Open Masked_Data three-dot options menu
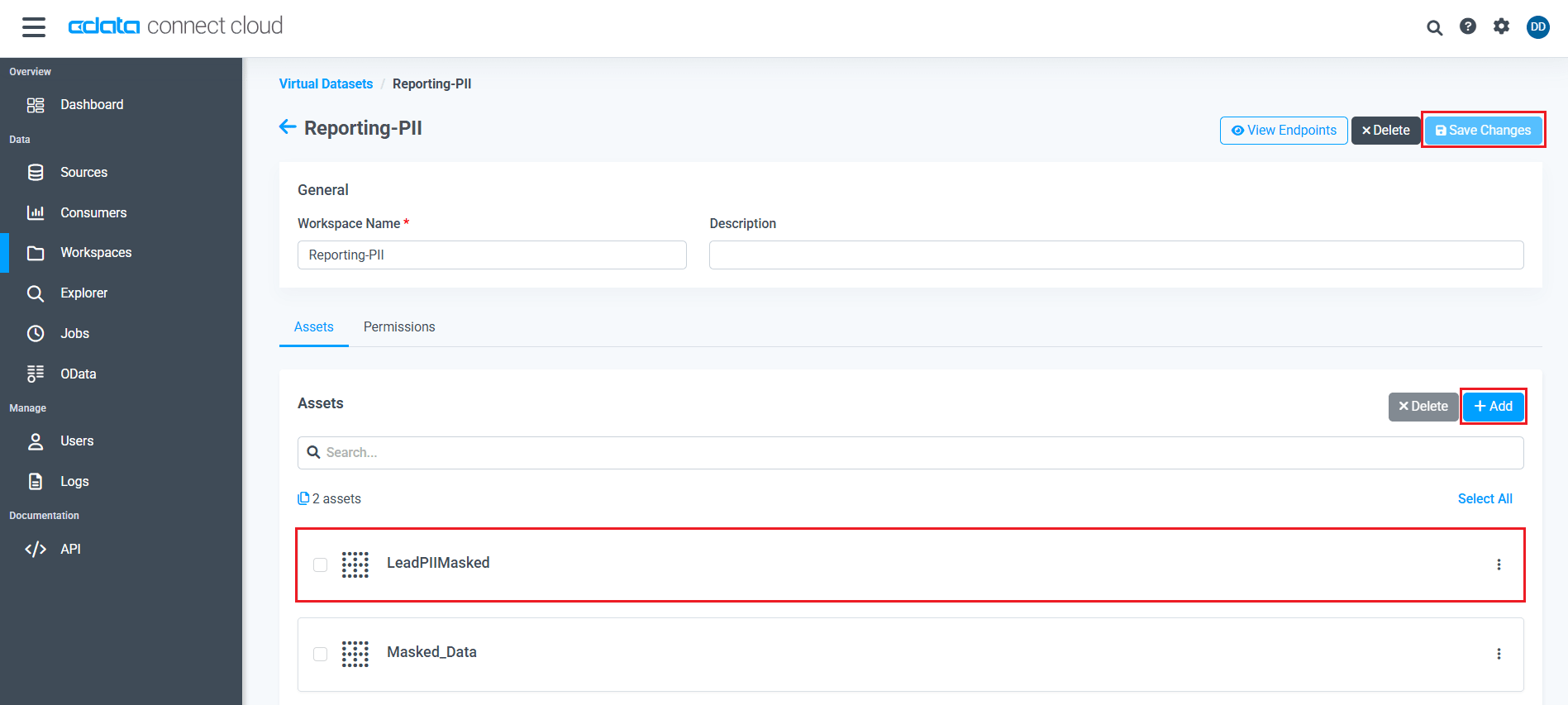 [1498, 654]
